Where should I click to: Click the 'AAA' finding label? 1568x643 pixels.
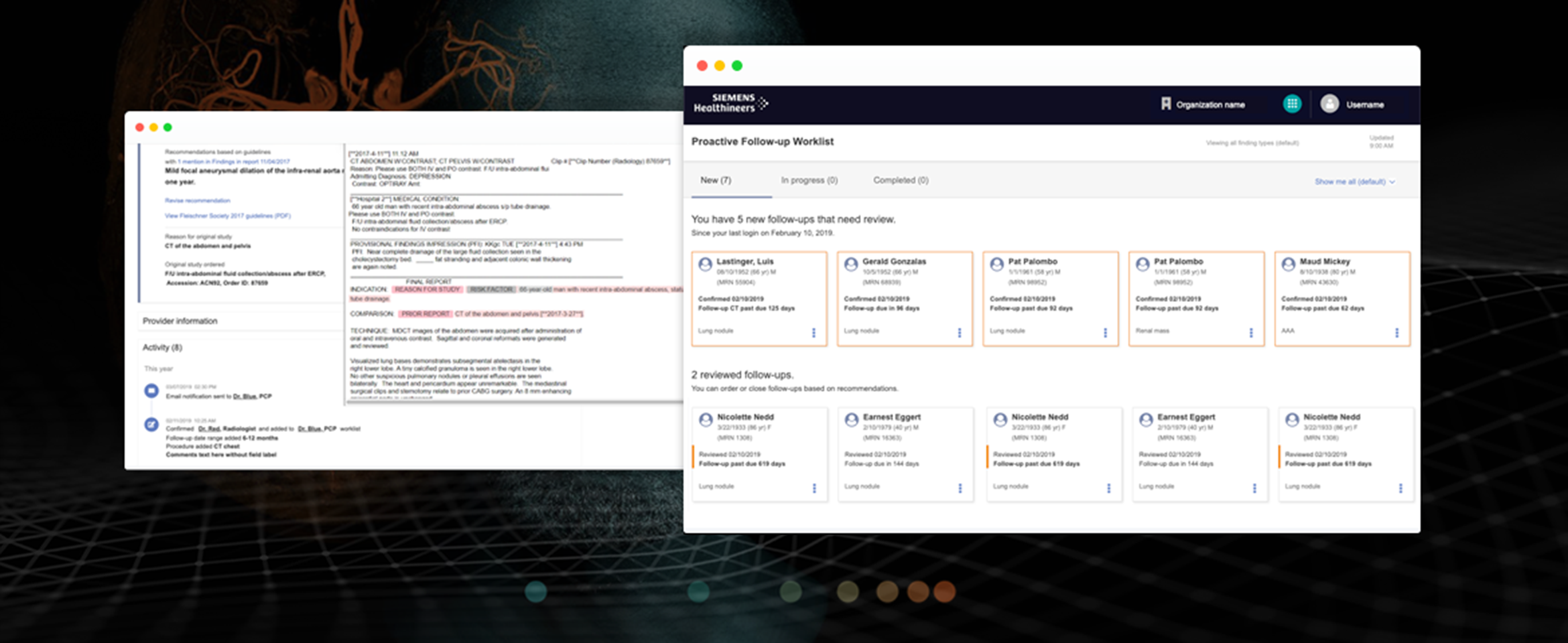[x=1288, y=331]
